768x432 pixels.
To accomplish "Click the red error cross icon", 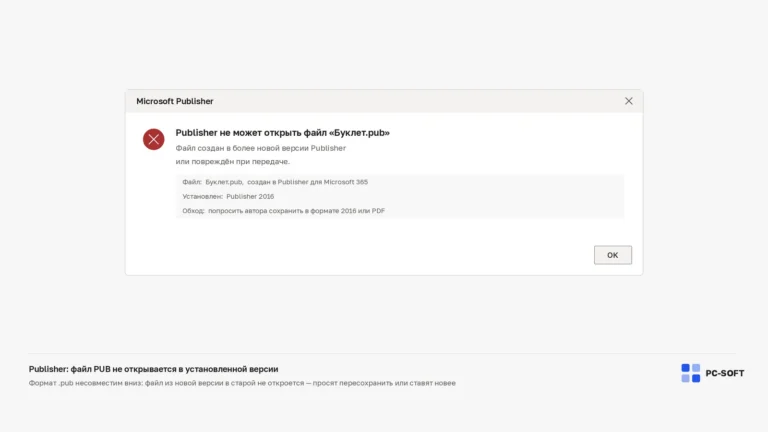I will coord(153,139).
